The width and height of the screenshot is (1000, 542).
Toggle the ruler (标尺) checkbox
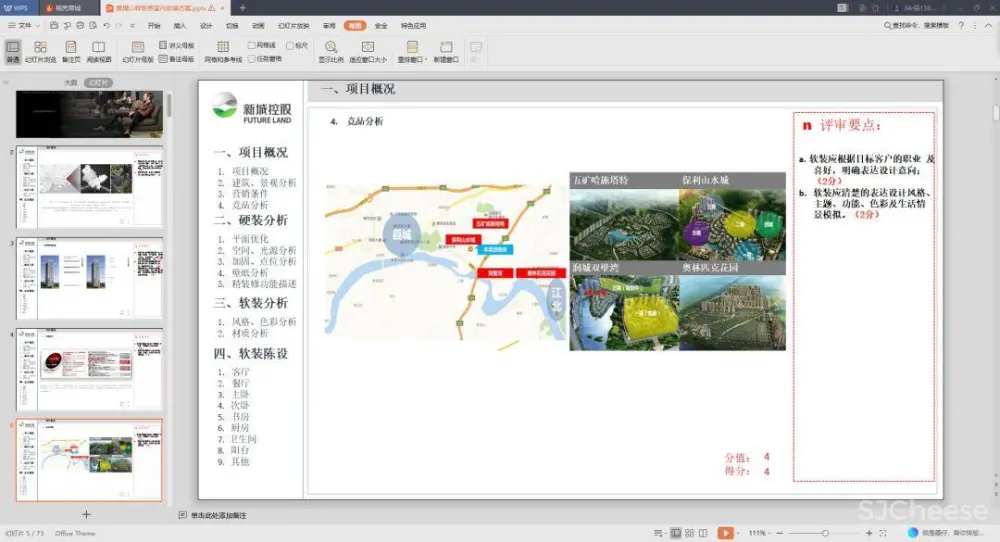290,45
